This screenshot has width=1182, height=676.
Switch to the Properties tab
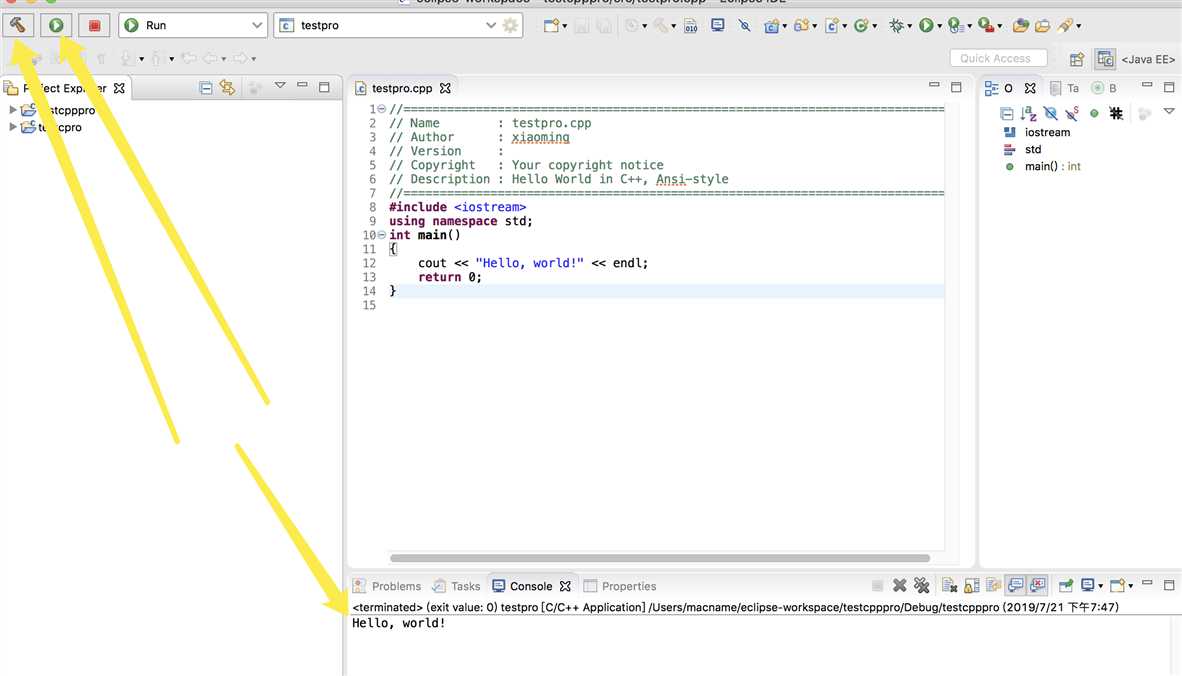click(x=620, y=586)
